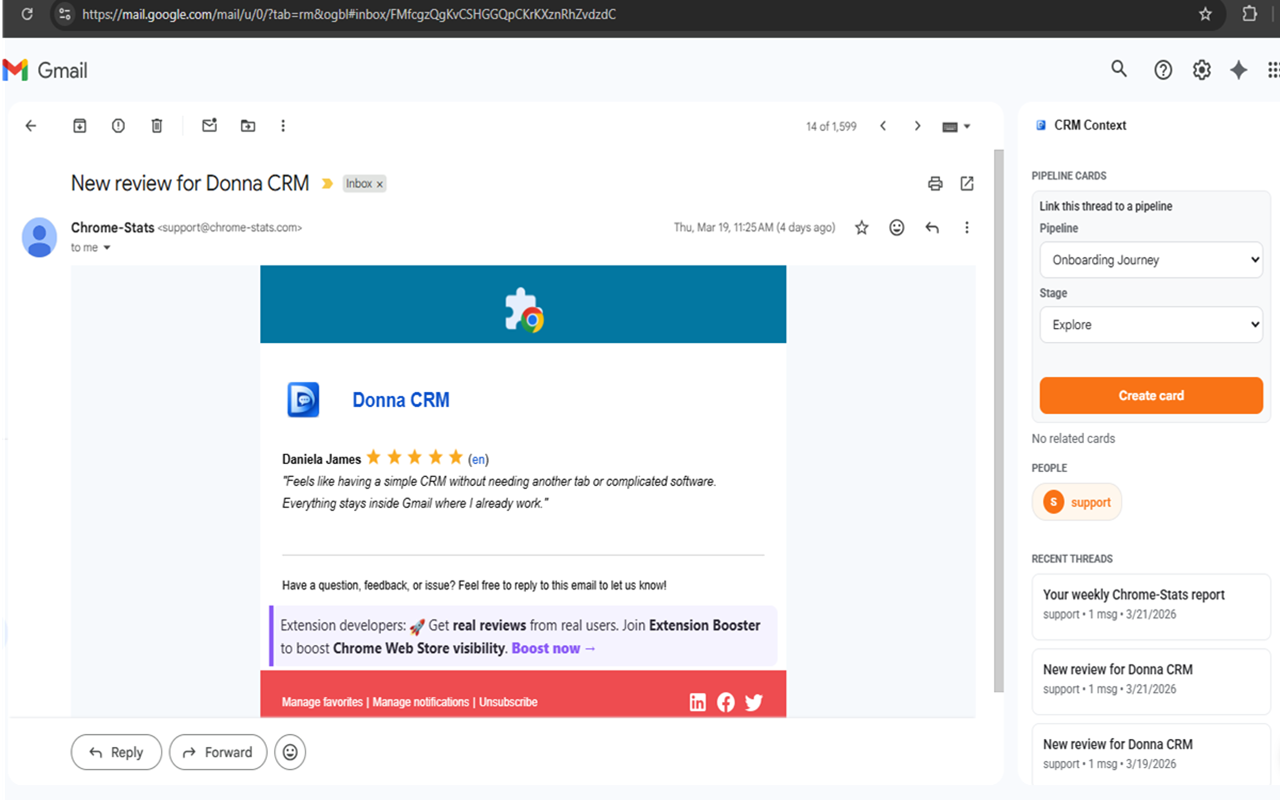Reload the page in browser
The width and height of the screenshot is (1280, 800).
[x=27, y=14]
